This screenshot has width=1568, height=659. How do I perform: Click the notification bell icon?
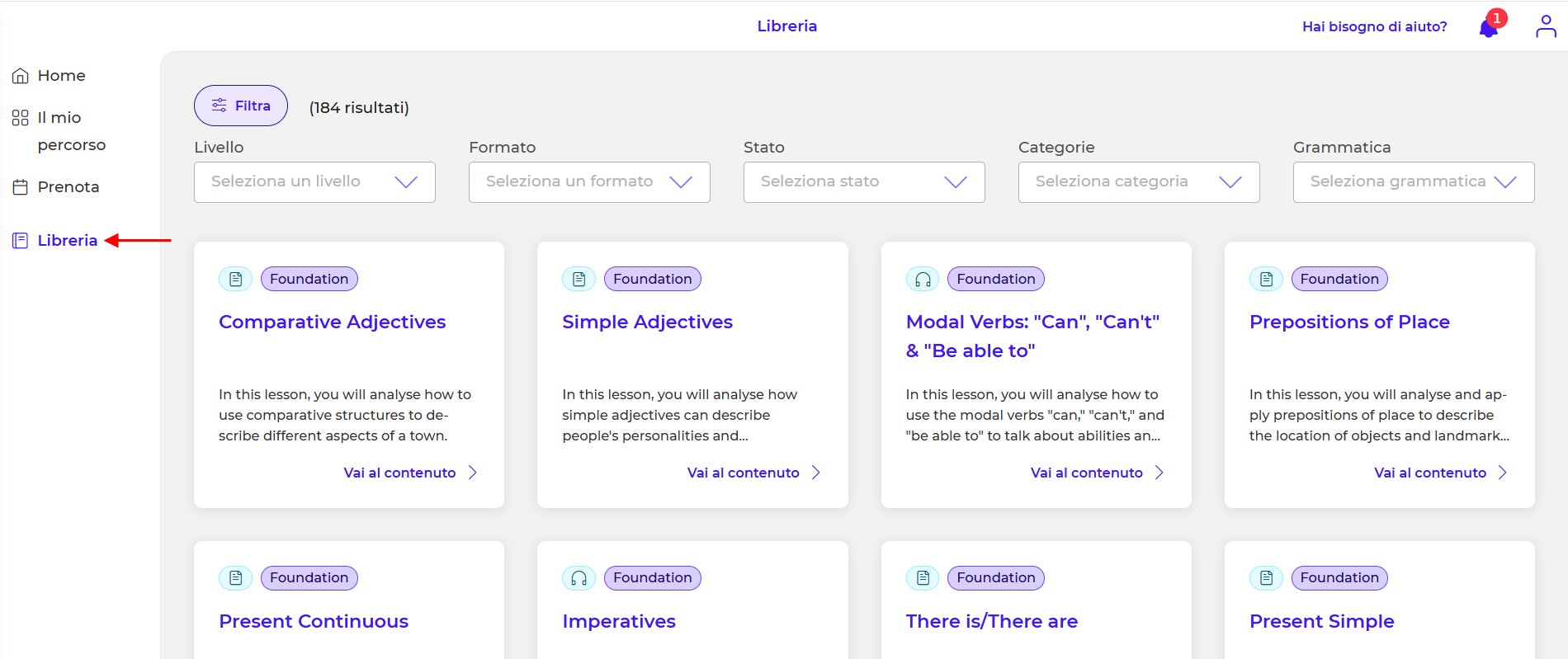[1489, 28]
